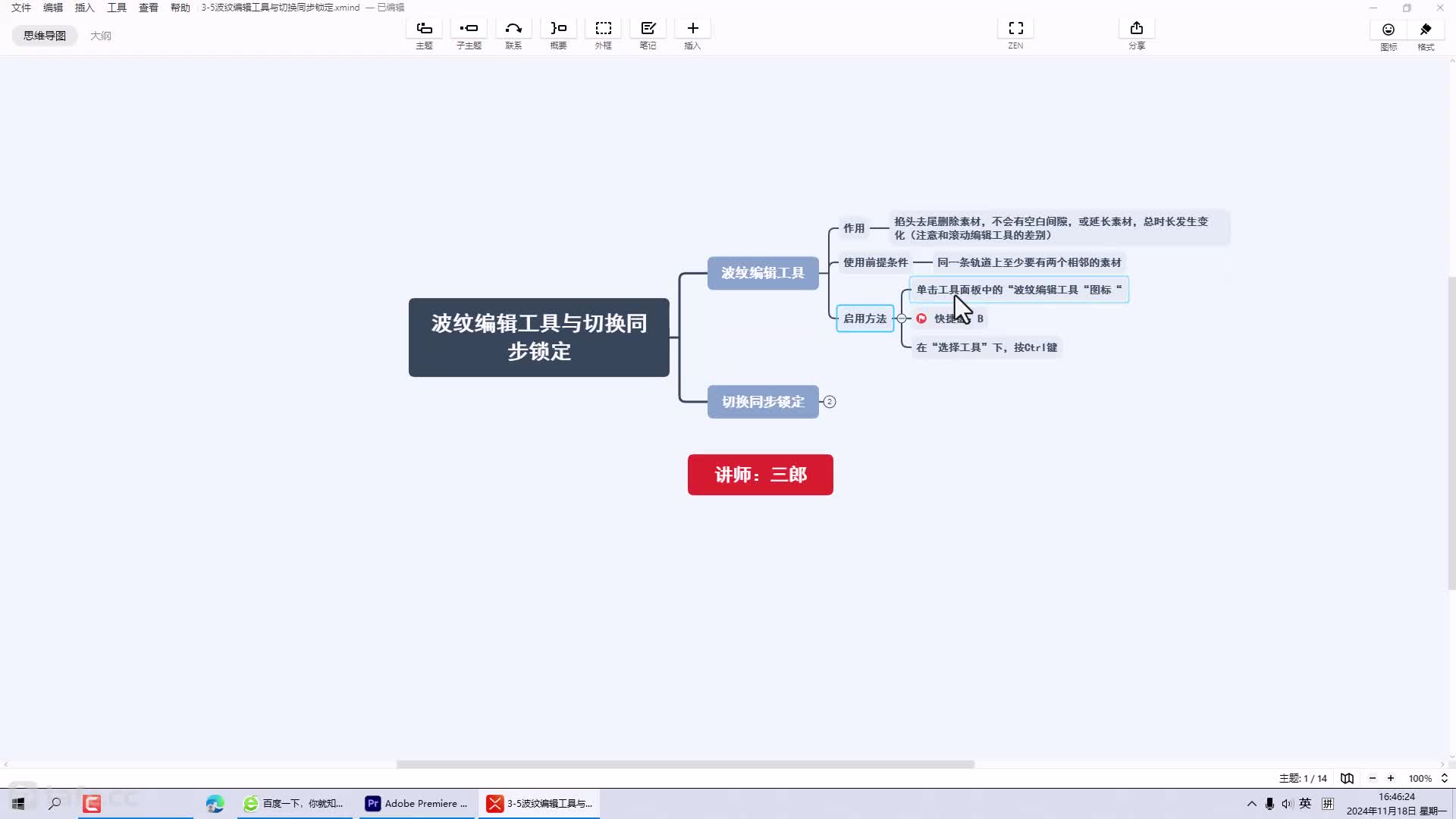Click the 概要 (Summary) toolbar icon

(x=558, y=28)
